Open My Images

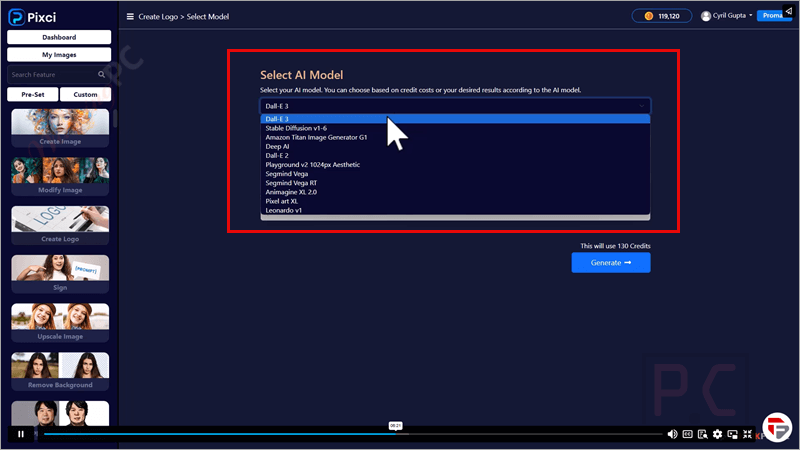[x=59, y=55]
